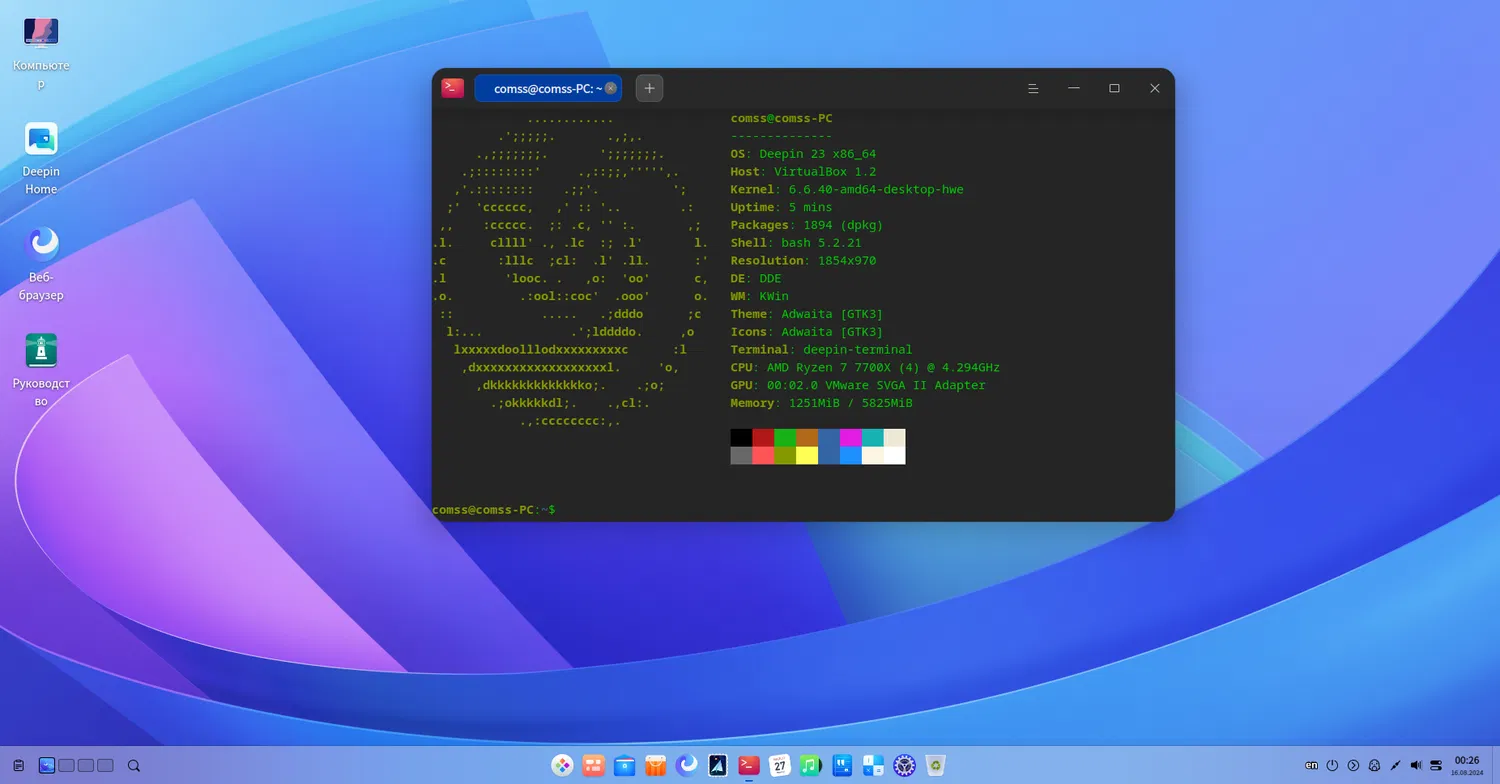Screen dimensions: 1500x784
Task: Expand the hidden tray icons arrow
Action: pos(1353,766)
